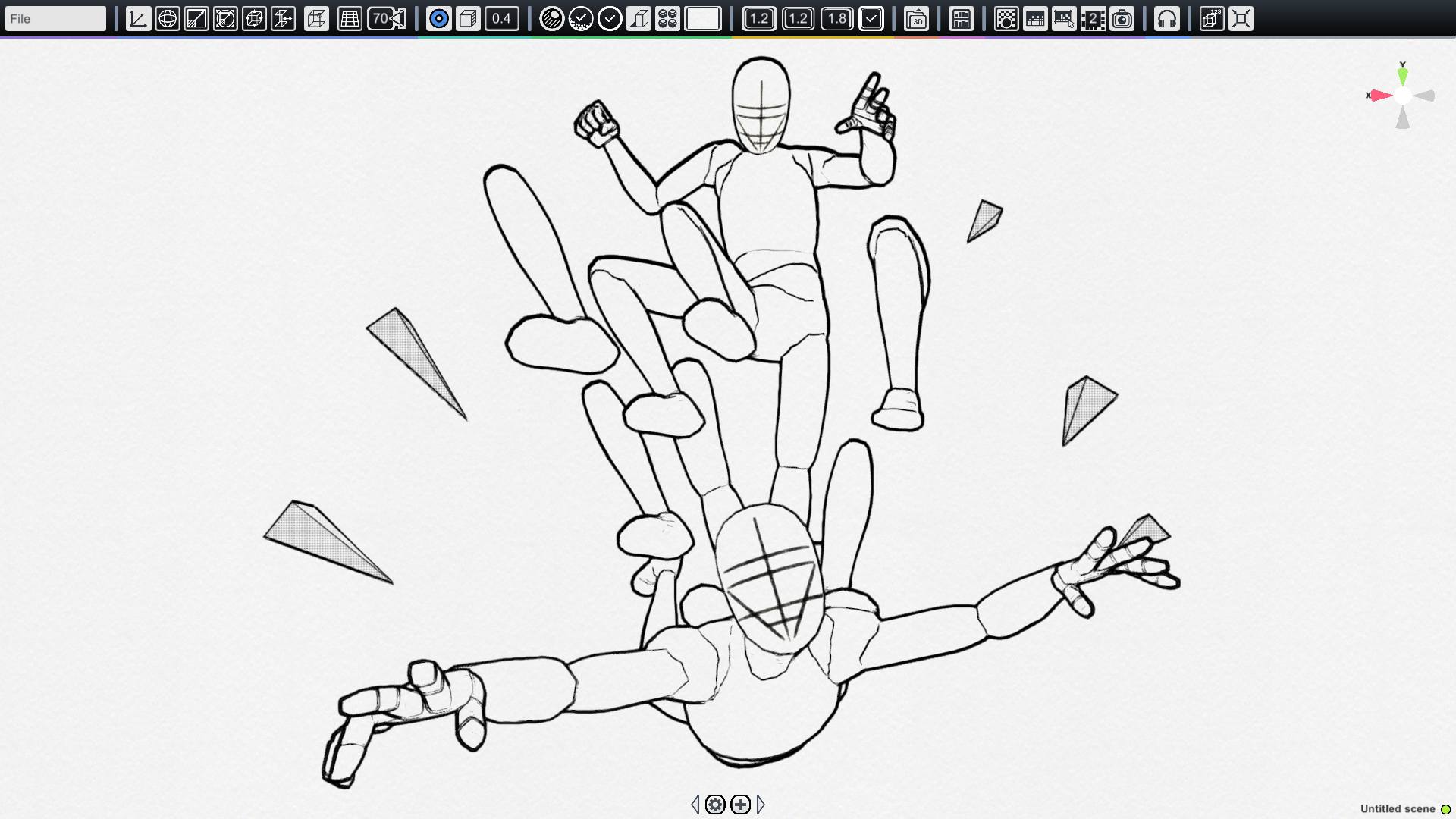Open the 3D model library folder
Screen dimensions: 1456x819
click(x=917, y=19)
